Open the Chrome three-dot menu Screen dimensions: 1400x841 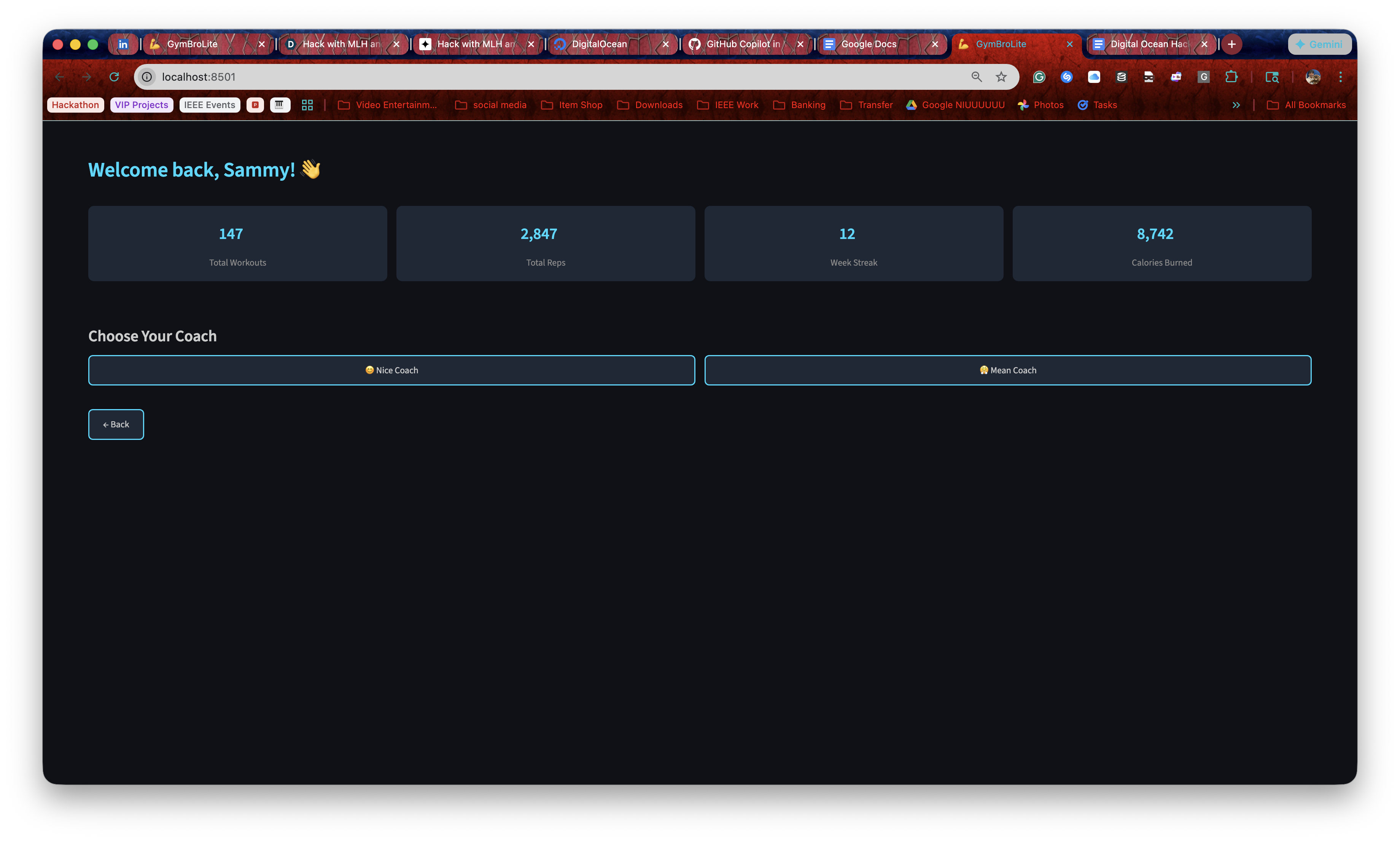tap(1340, 76)
